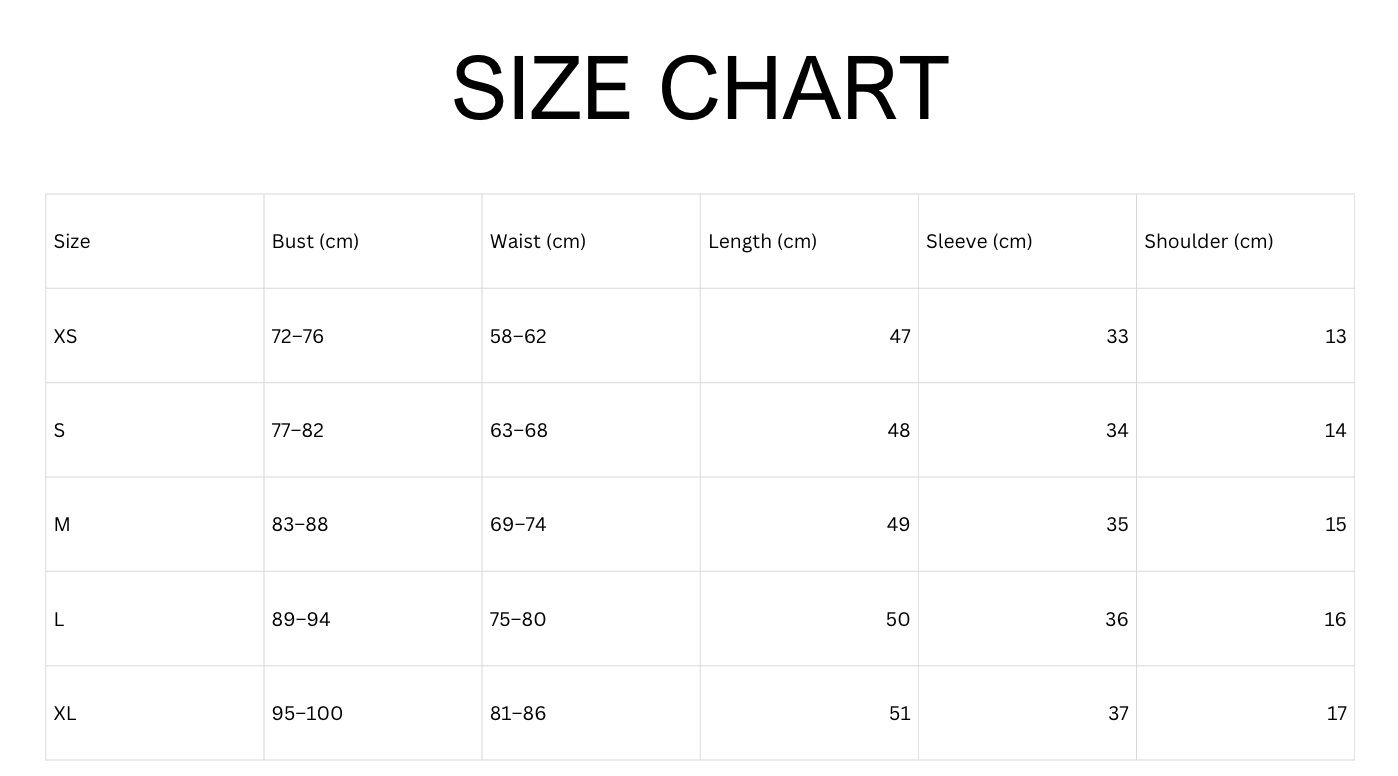Select the sleeve value 35
The height and width of the screenshot is (776, 1398).
(x=1117, y=524)
